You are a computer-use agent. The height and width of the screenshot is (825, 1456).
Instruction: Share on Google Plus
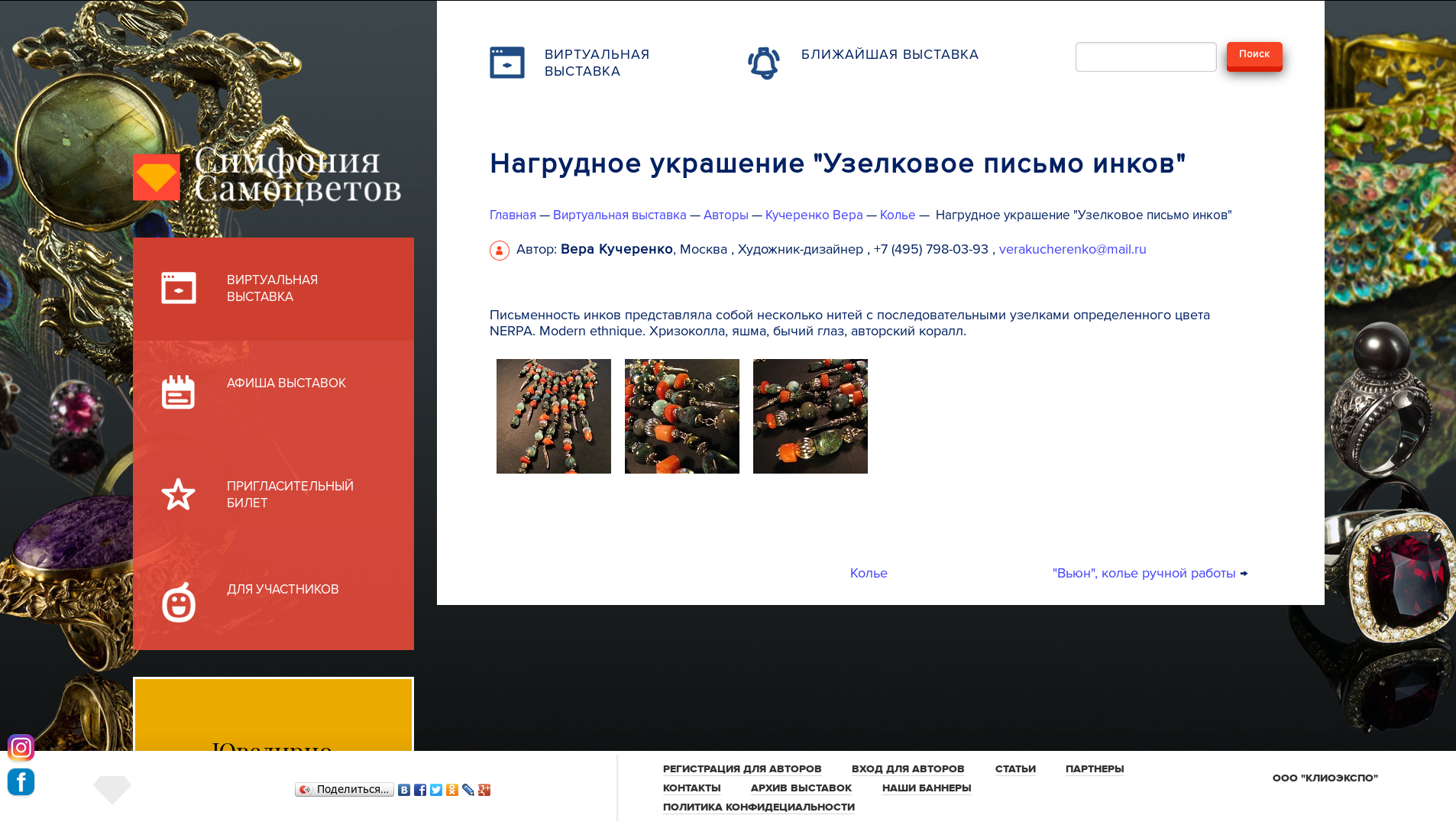pos(484,789)
